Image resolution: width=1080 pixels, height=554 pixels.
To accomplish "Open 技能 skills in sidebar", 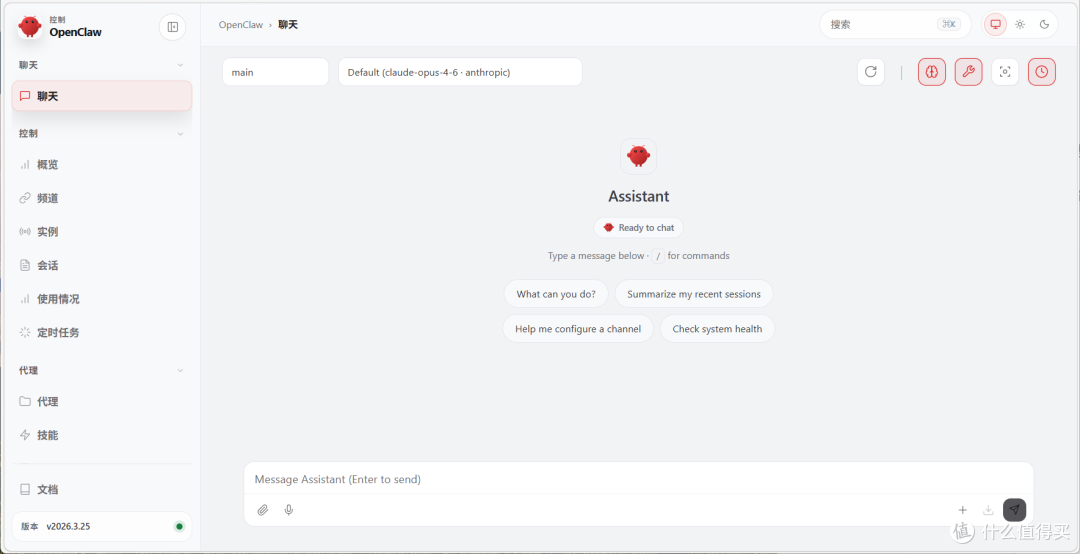I will coord(102,435).
